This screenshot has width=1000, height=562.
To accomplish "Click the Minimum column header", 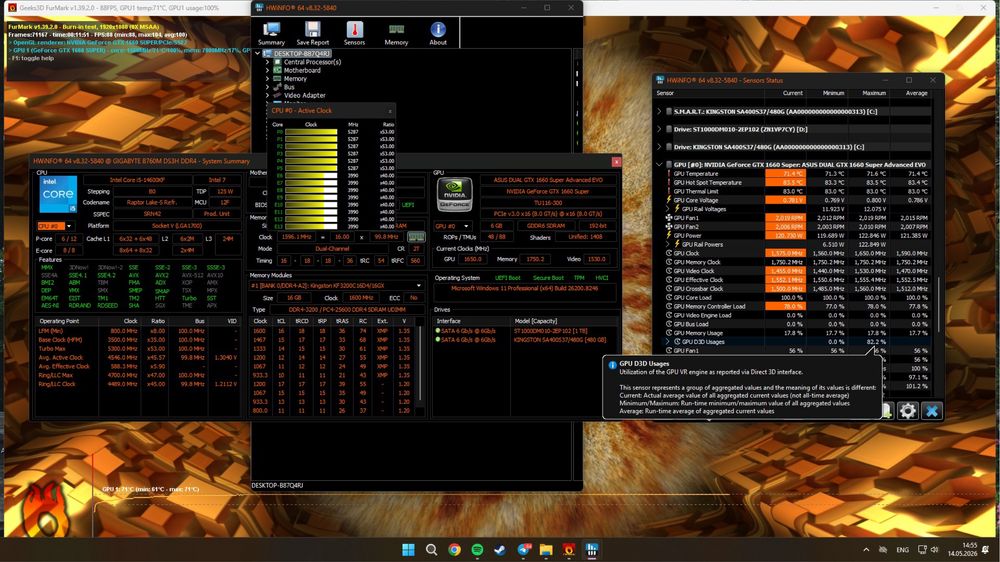I will (x=833, y=93).
